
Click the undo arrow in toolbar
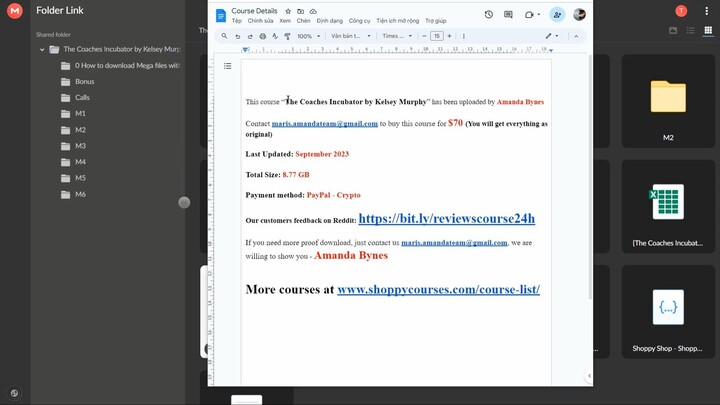237,36
